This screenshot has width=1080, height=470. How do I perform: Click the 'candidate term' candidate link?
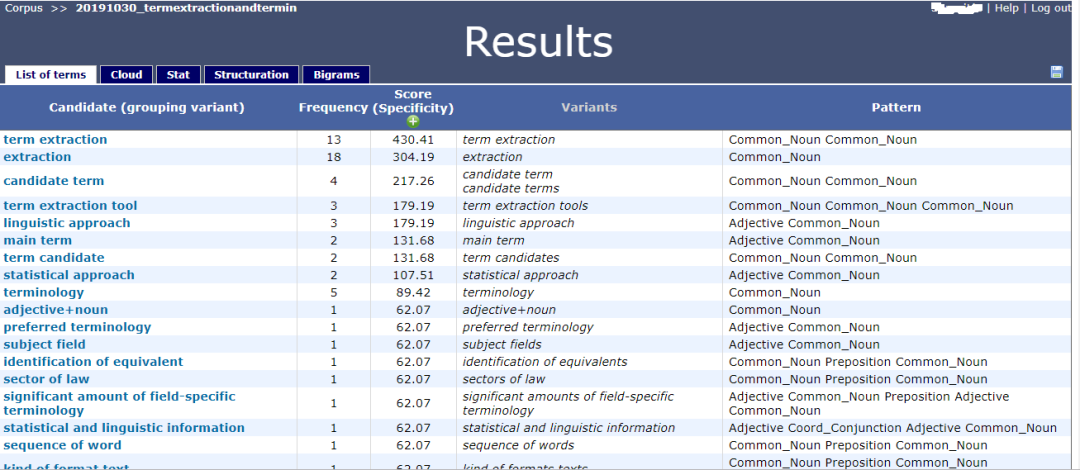[54, 181]
